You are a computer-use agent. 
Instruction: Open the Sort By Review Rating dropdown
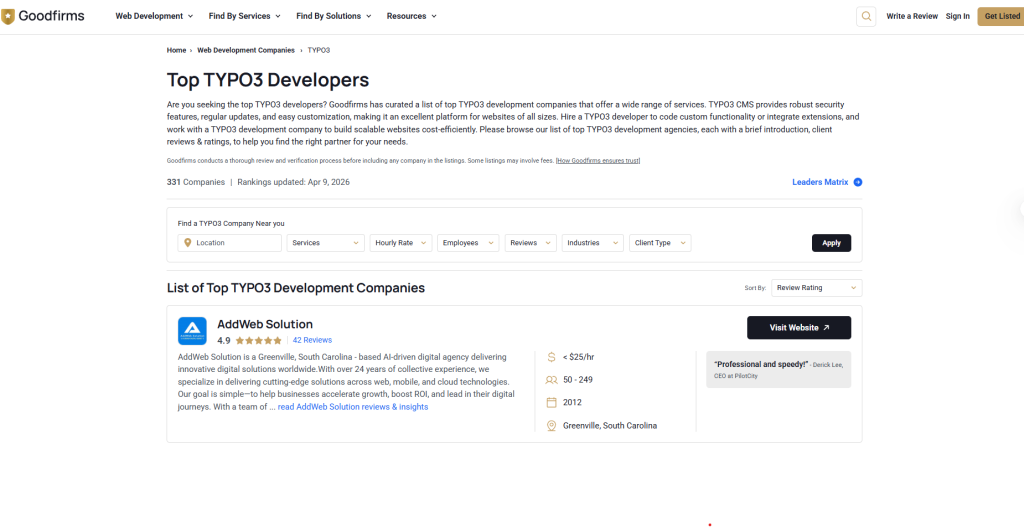[816, 288]
